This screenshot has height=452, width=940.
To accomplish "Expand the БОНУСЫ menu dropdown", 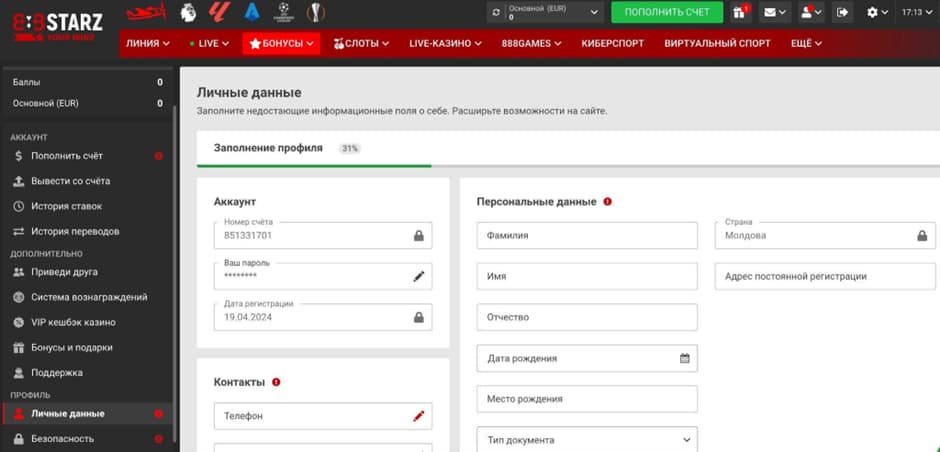I will coord(281,43).
